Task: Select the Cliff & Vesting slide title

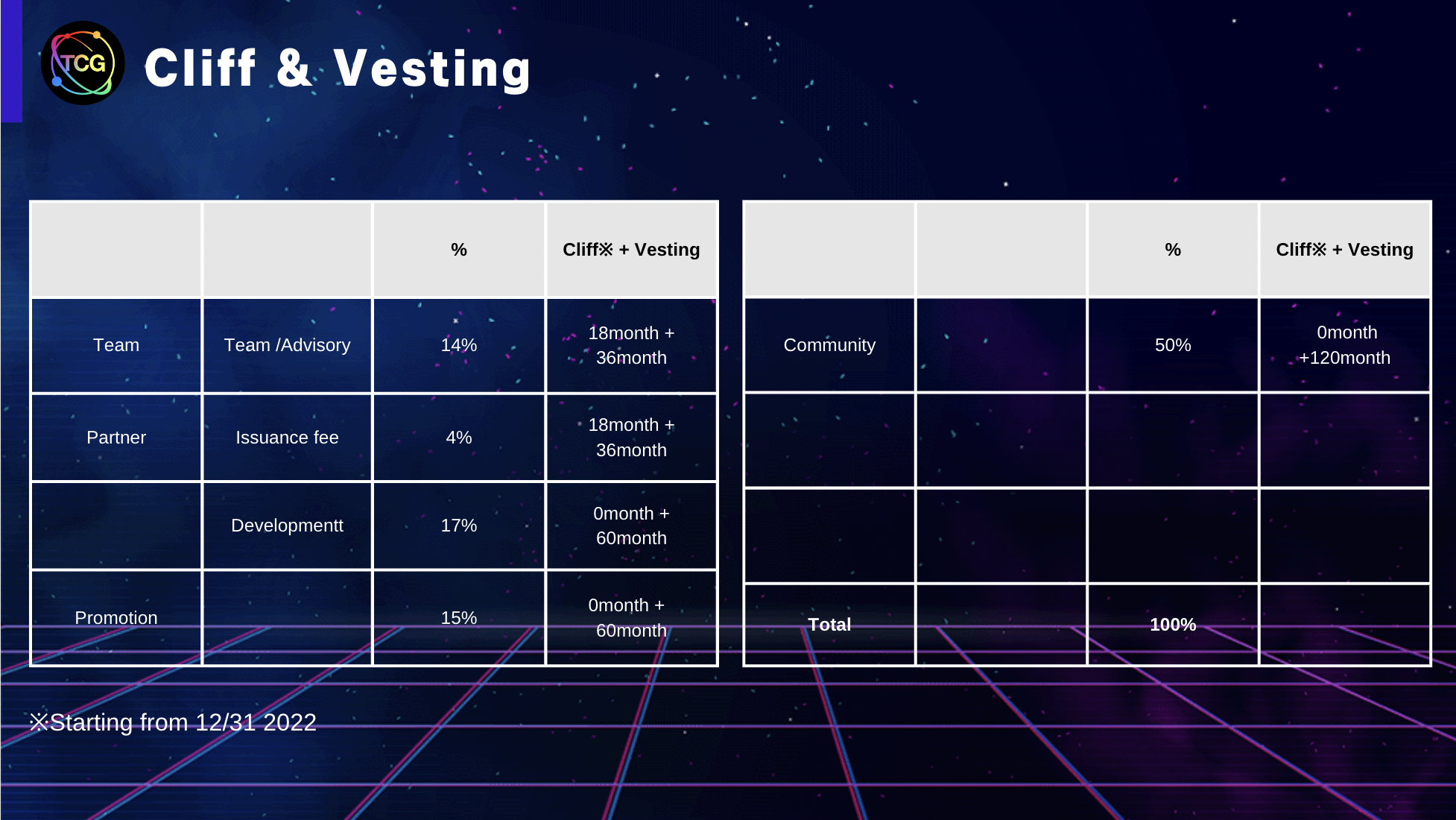Action: (338, 68)
